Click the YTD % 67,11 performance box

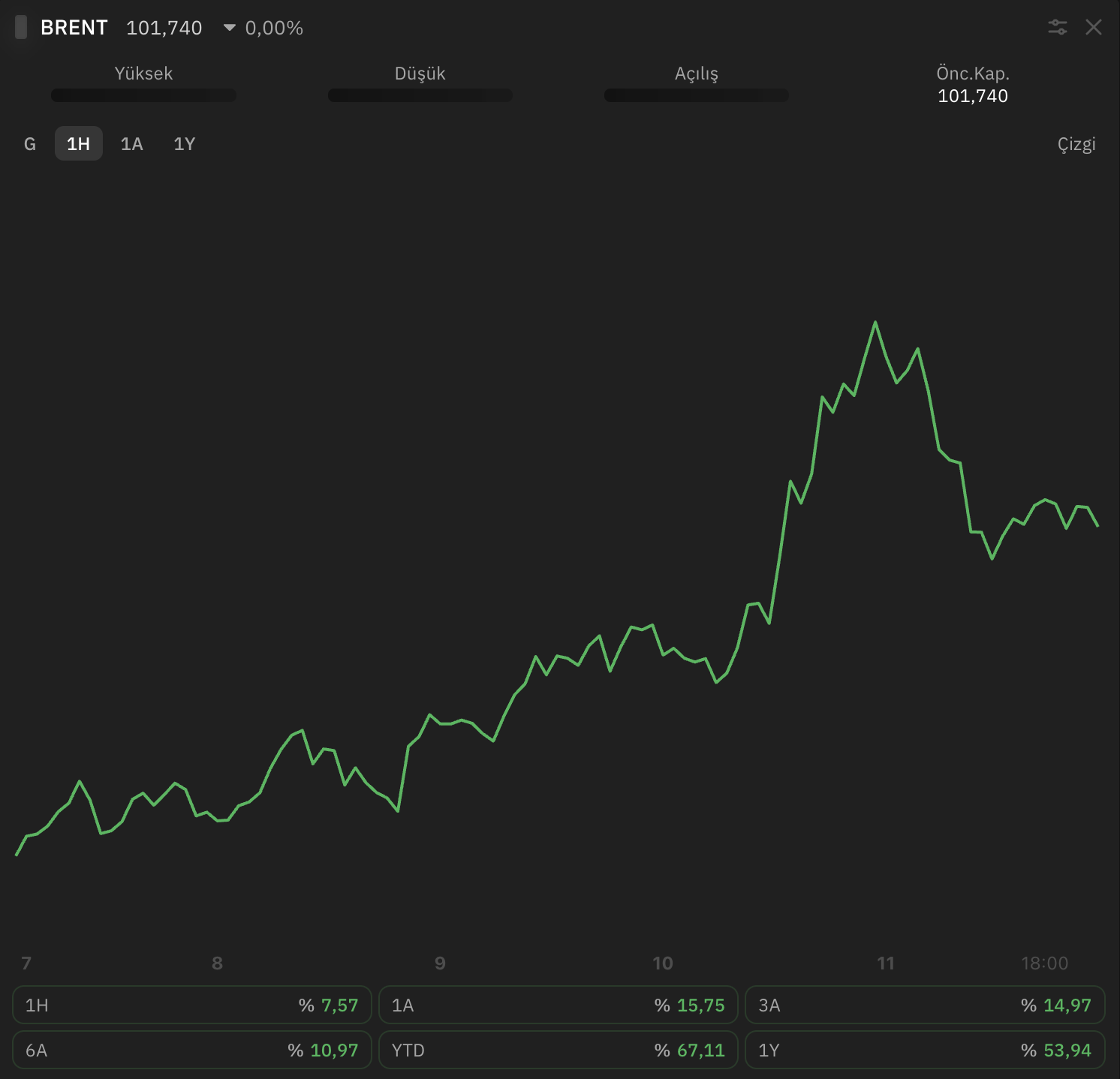(x=558, y=1050)
